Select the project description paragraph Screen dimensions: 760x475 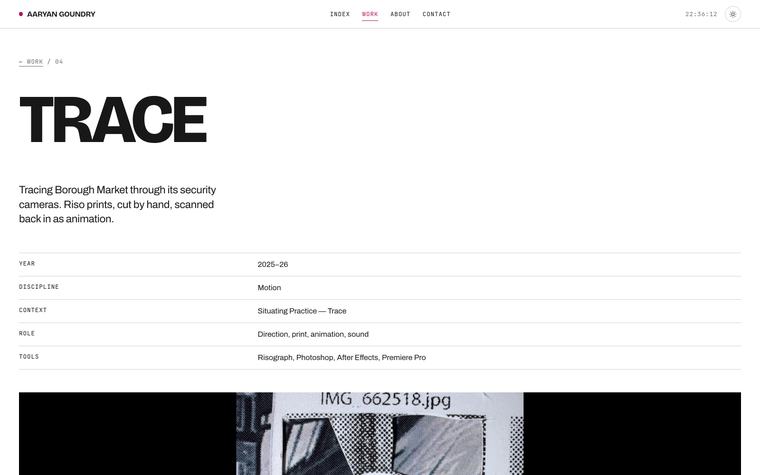[117, 204]
